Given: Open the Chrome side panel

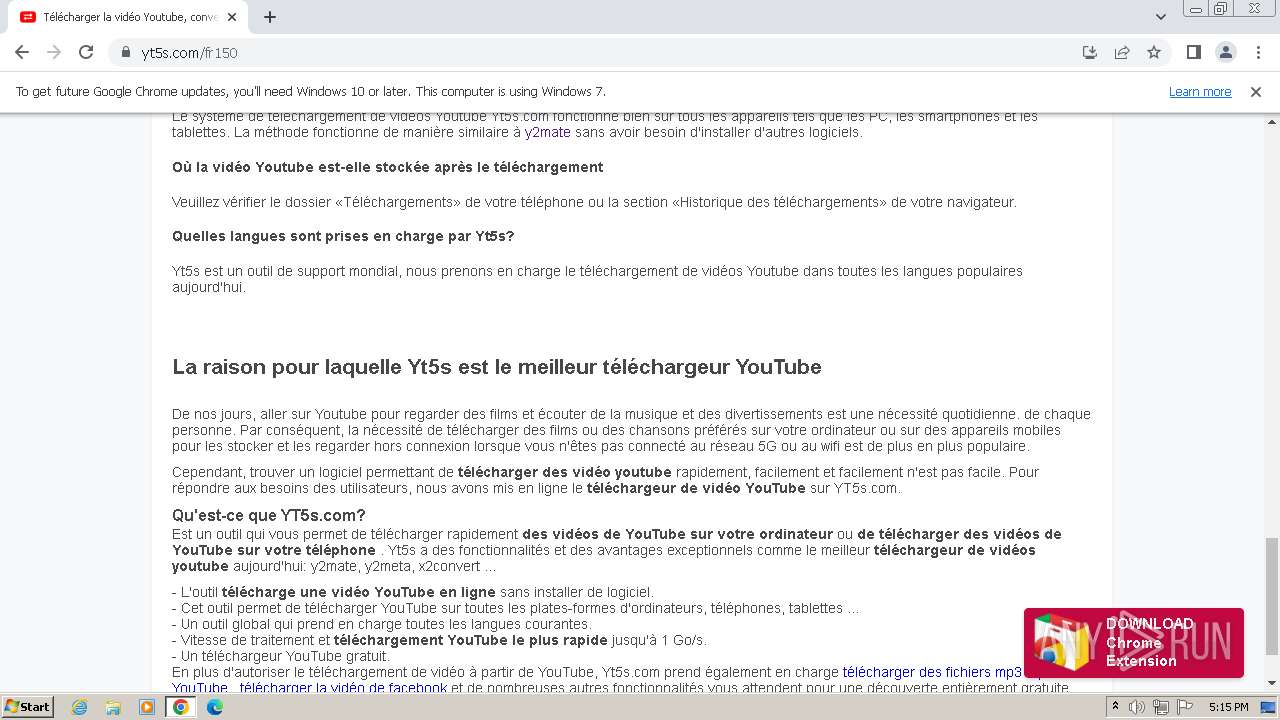Looking at the screenshot, I should point(1193,52).
